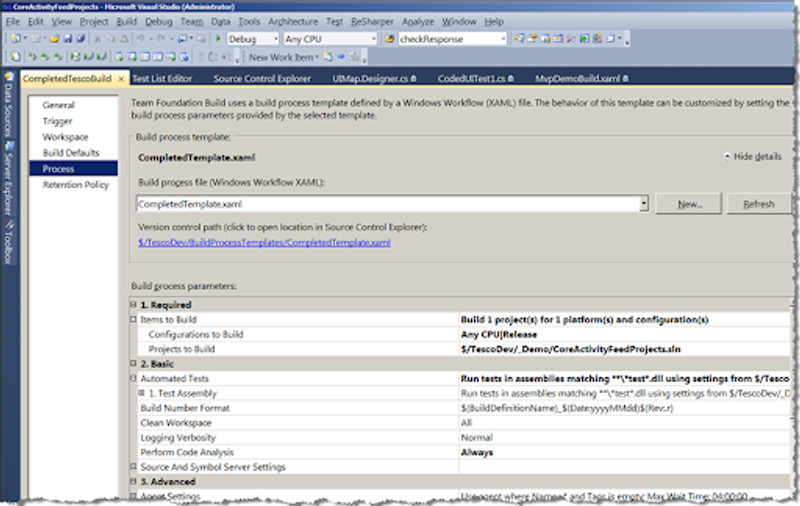Collapse the 3. Advanced section

(x=134, y=481)
